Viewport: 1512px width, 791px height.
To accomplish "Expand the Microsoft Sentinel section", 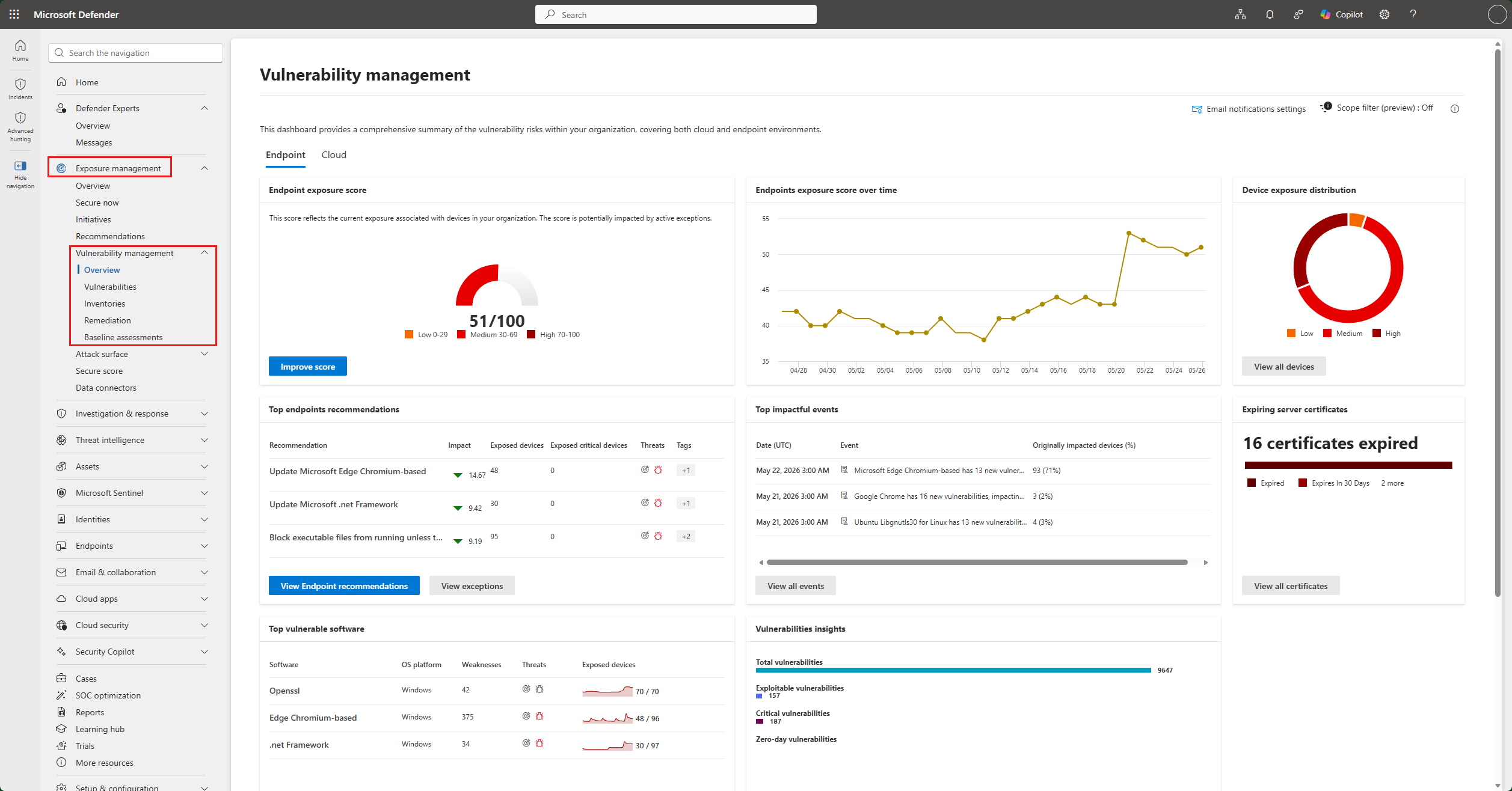I will coord(204,493).
